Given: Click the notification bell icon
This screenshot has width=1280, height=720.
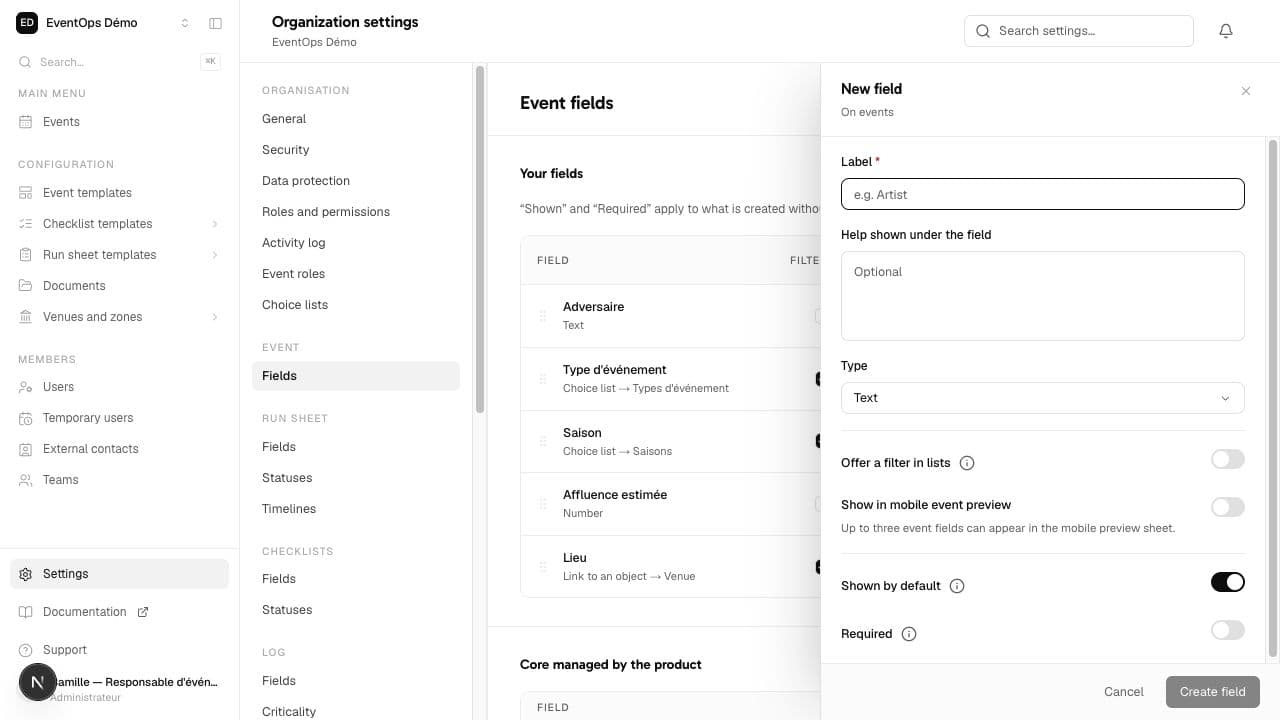Looking at the screenshot, I should [x=1226, y=31].
